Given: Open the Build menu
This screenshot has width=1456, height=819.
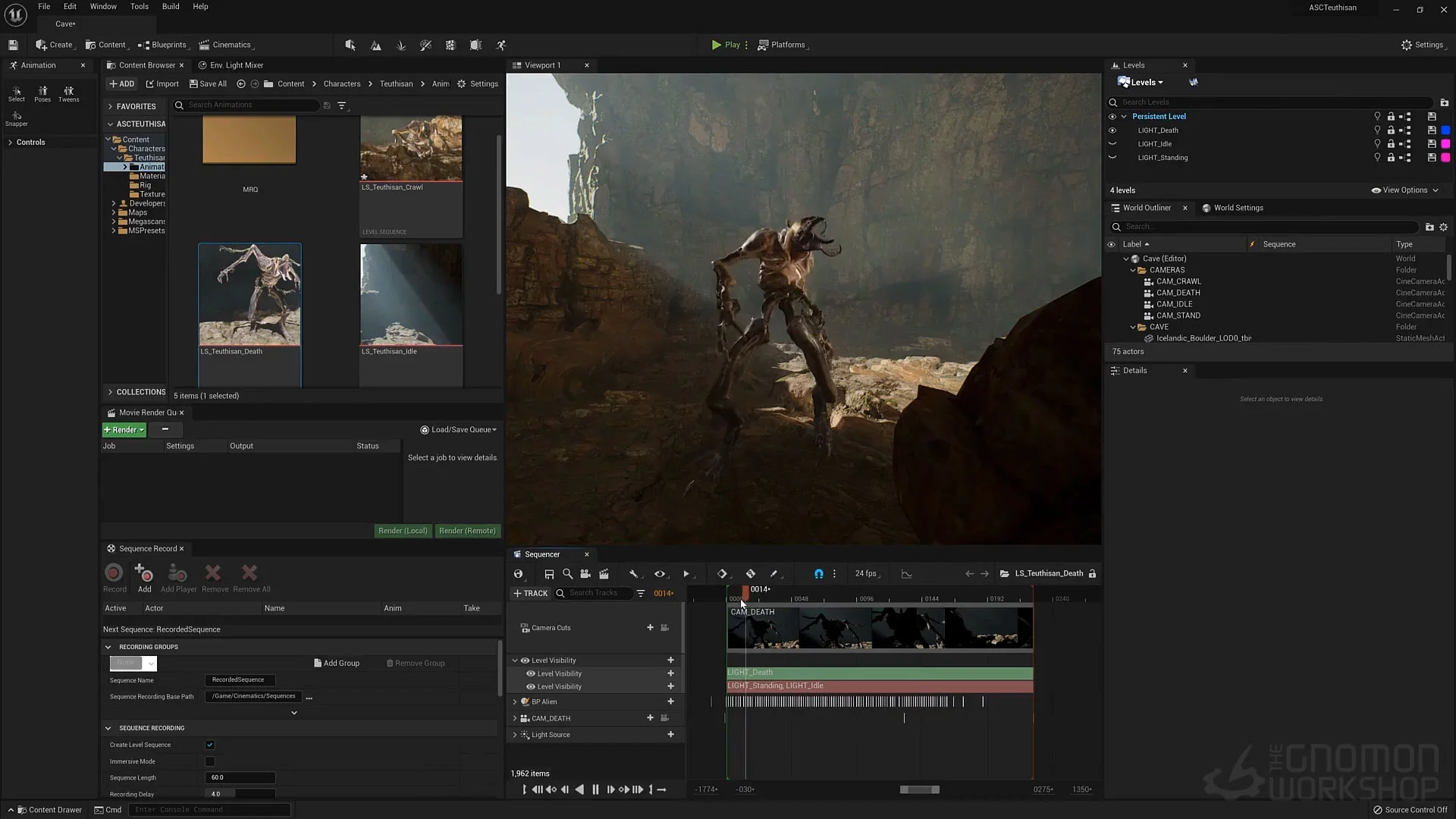Looking at the screenshot, I should (171, 6).
